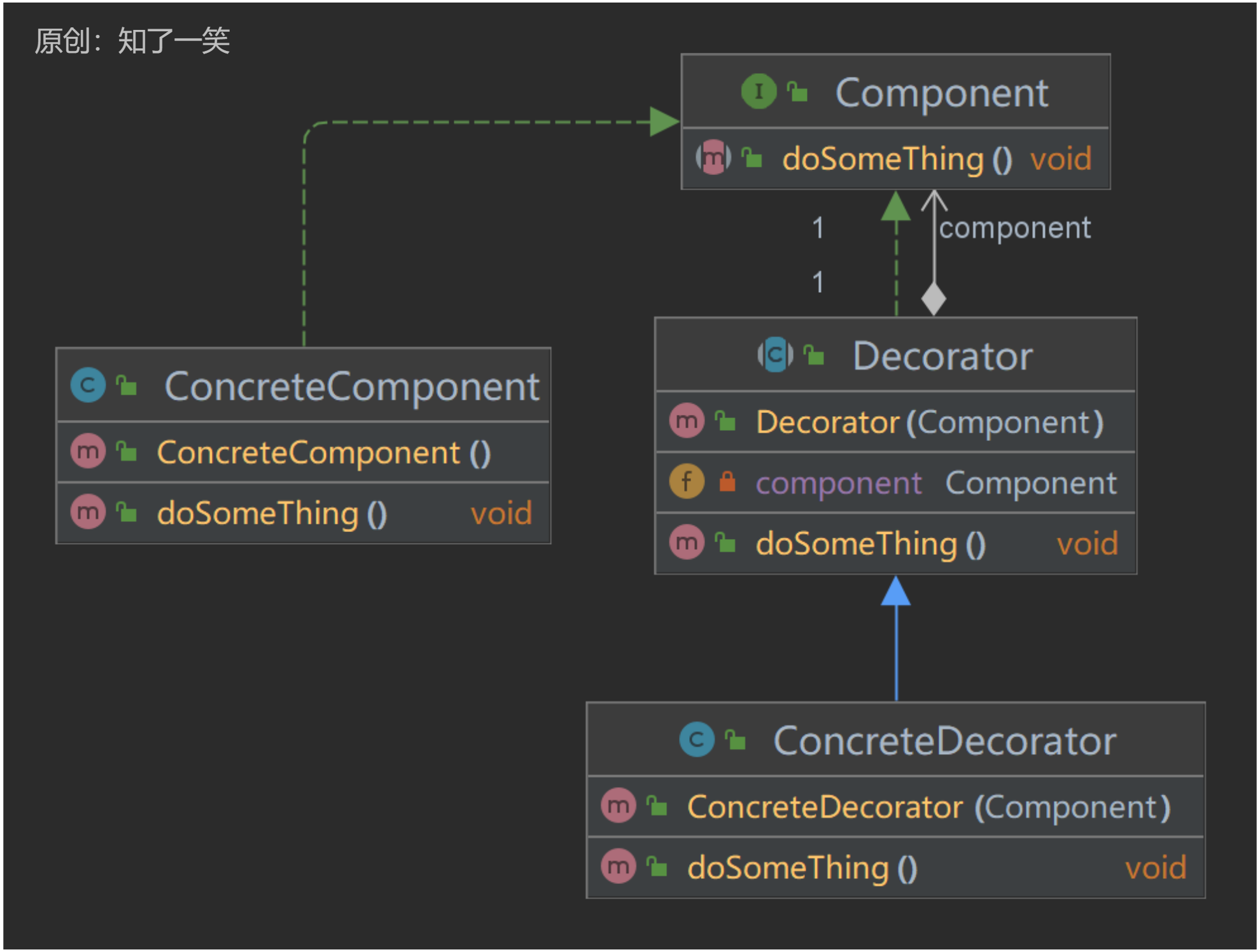Click the green interface icon beside Component
The width and height of the screenshot is (1260, 952).
(759, 92)
